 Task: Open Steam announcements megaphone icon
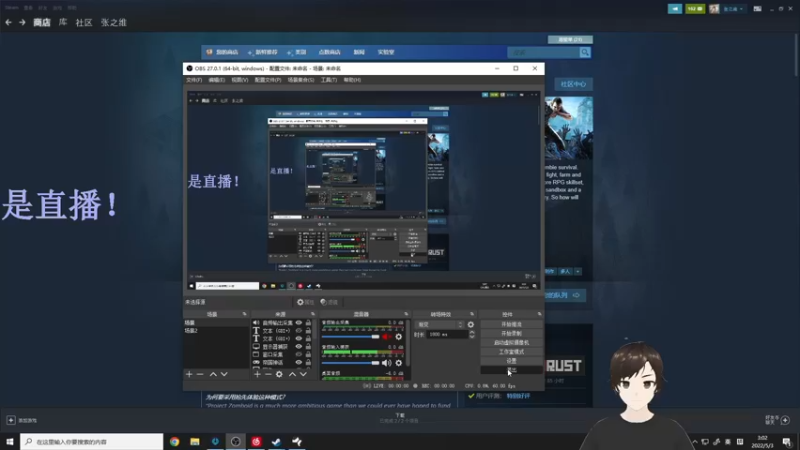point(674,9)
